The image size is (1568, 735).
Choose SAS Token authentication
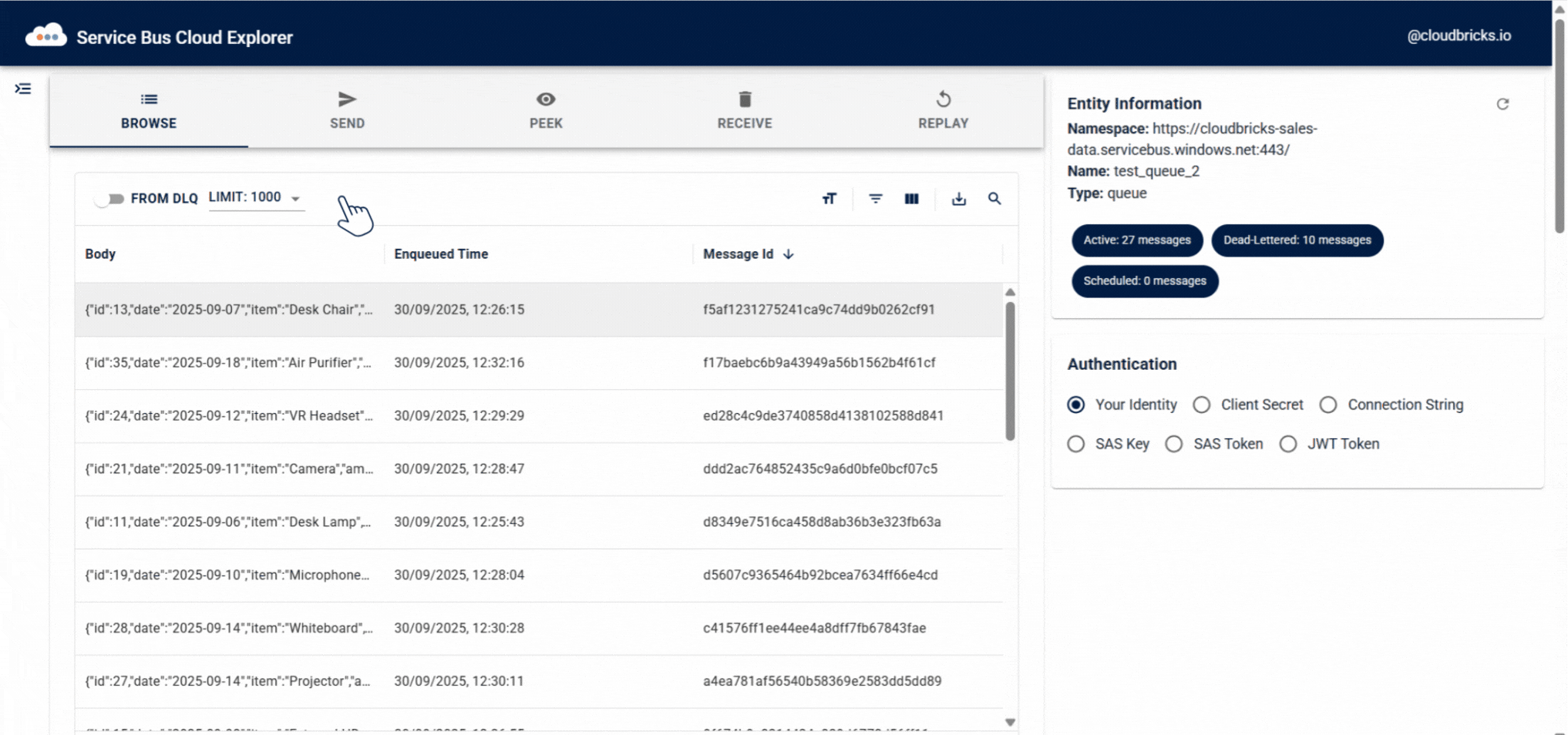tap(1173, 445)
